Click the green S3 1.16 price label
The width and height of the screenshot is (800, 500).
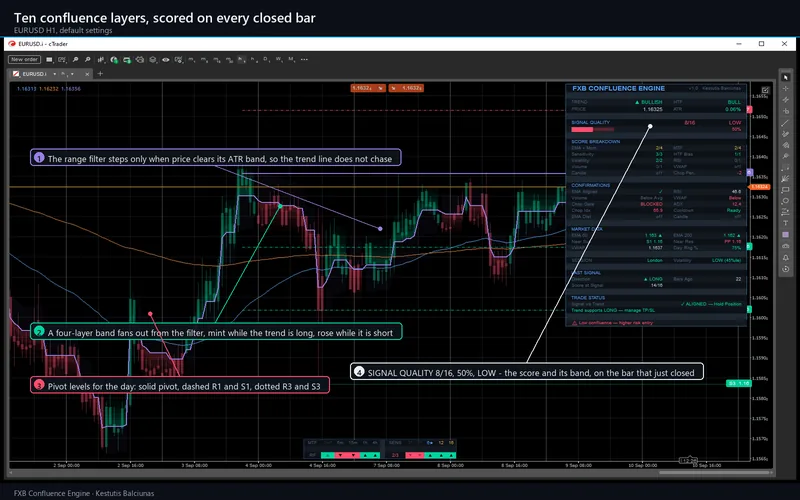[x=738, y=383]
